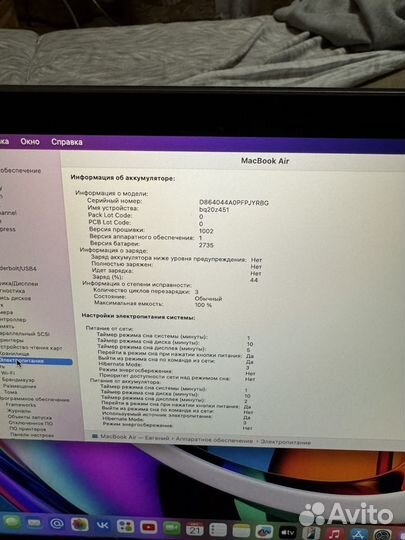405x540 pixels.
Task: Click Аппаратное обеспечение in the path bar
Action: pyautogui.click(x=215, y=440)
